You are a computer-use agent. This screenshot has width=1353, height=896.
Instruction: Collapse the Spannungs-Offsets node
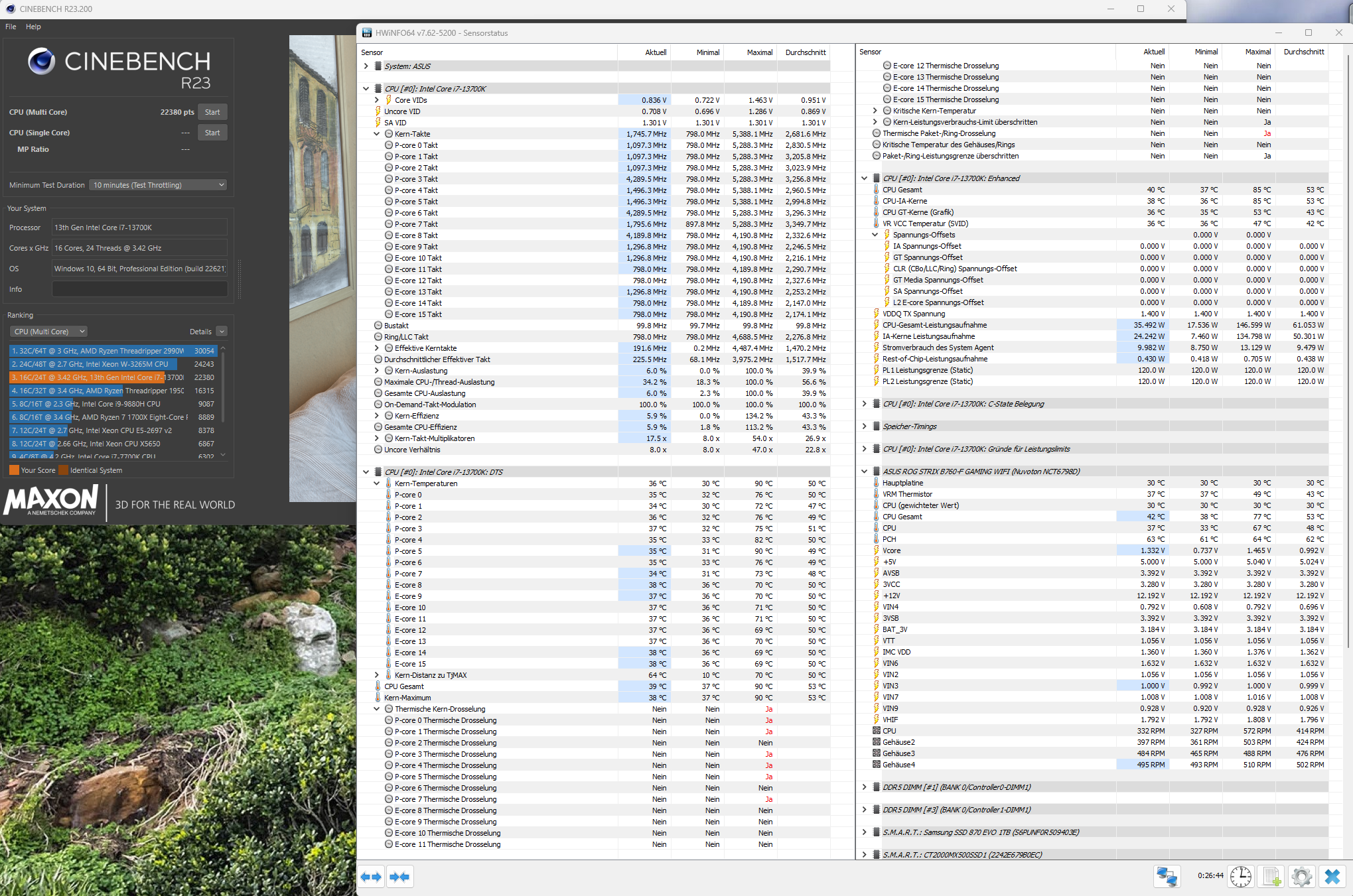pyautogui.click(x=875, y=235)
